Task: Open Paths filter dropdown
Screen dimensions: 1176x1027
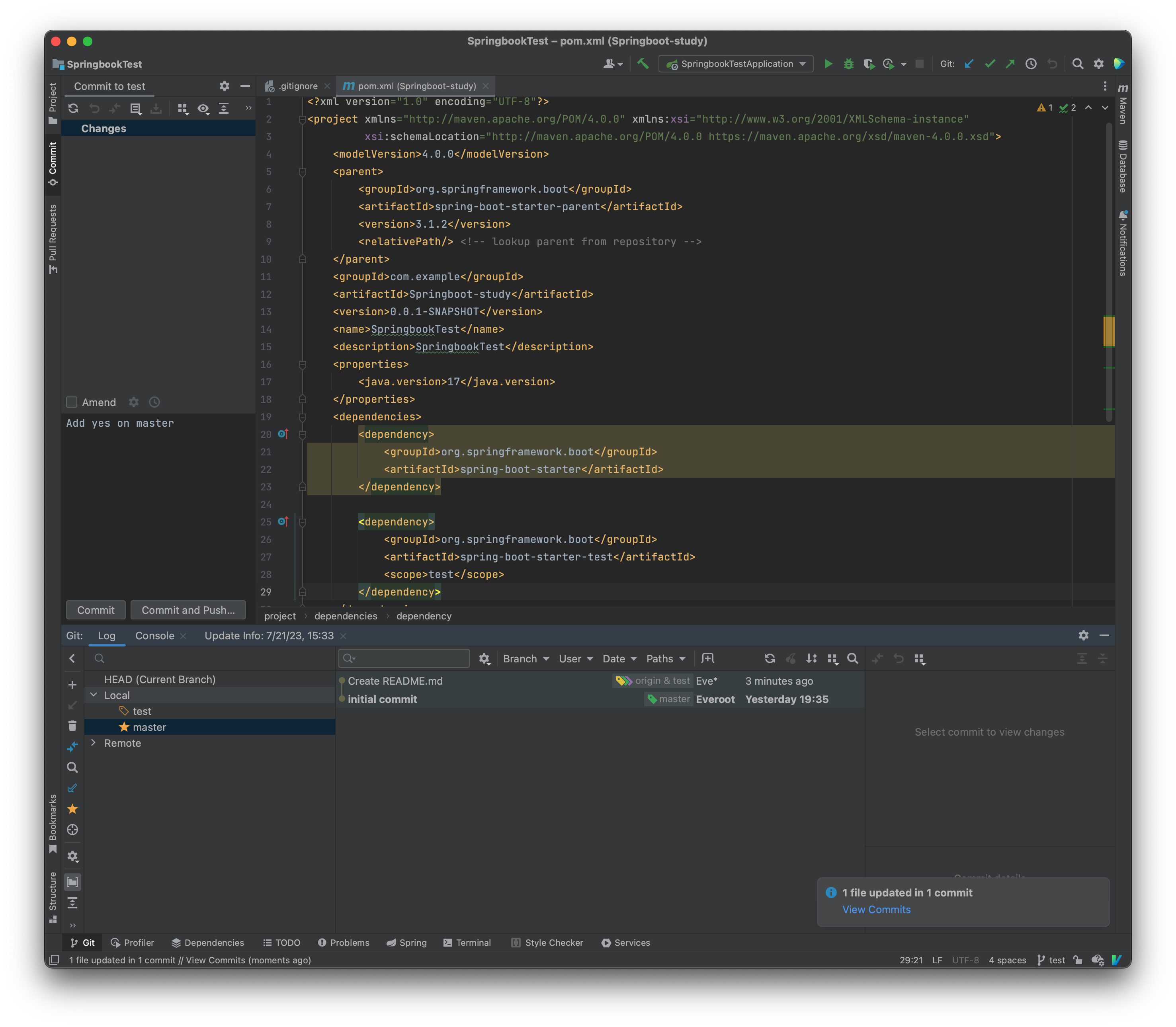Action: tap(666, 658)
